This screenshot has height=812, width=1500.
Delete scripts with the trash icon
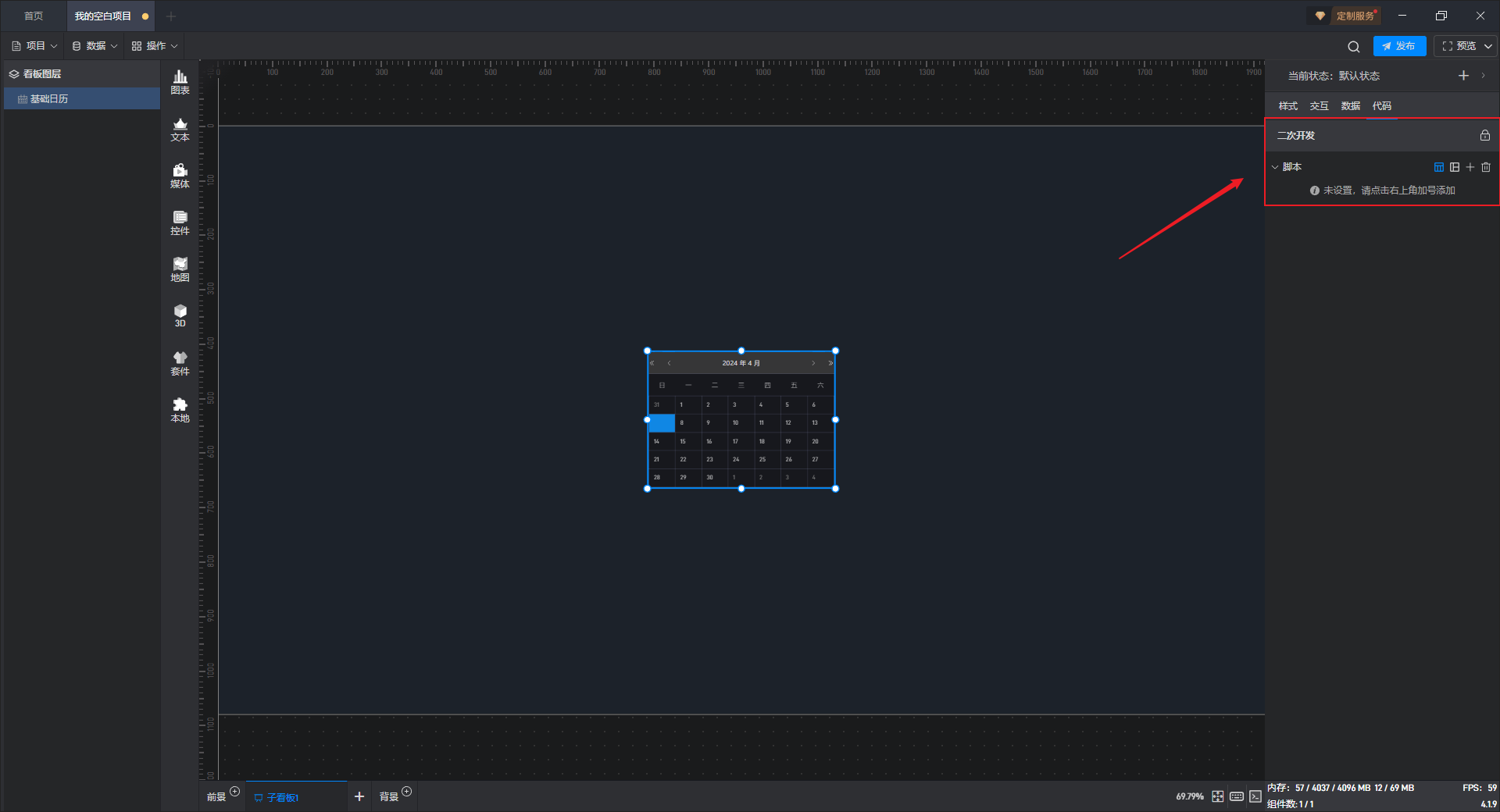point(1486,167)
